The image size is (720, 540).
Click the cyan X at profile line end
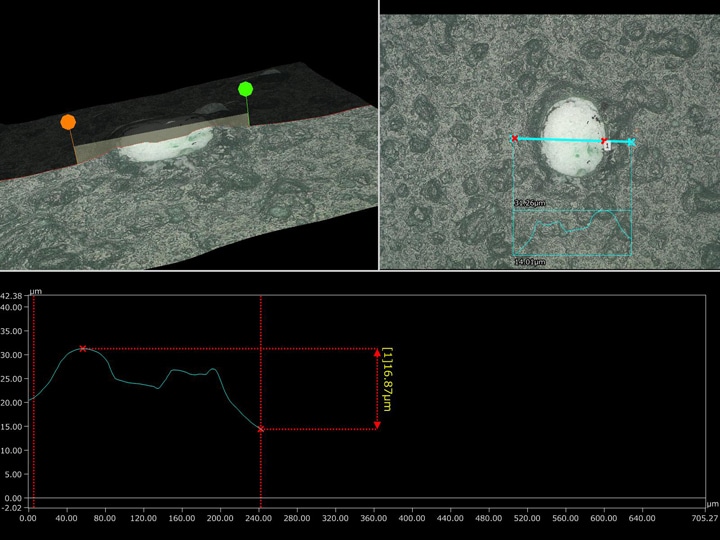pos(631,143)
